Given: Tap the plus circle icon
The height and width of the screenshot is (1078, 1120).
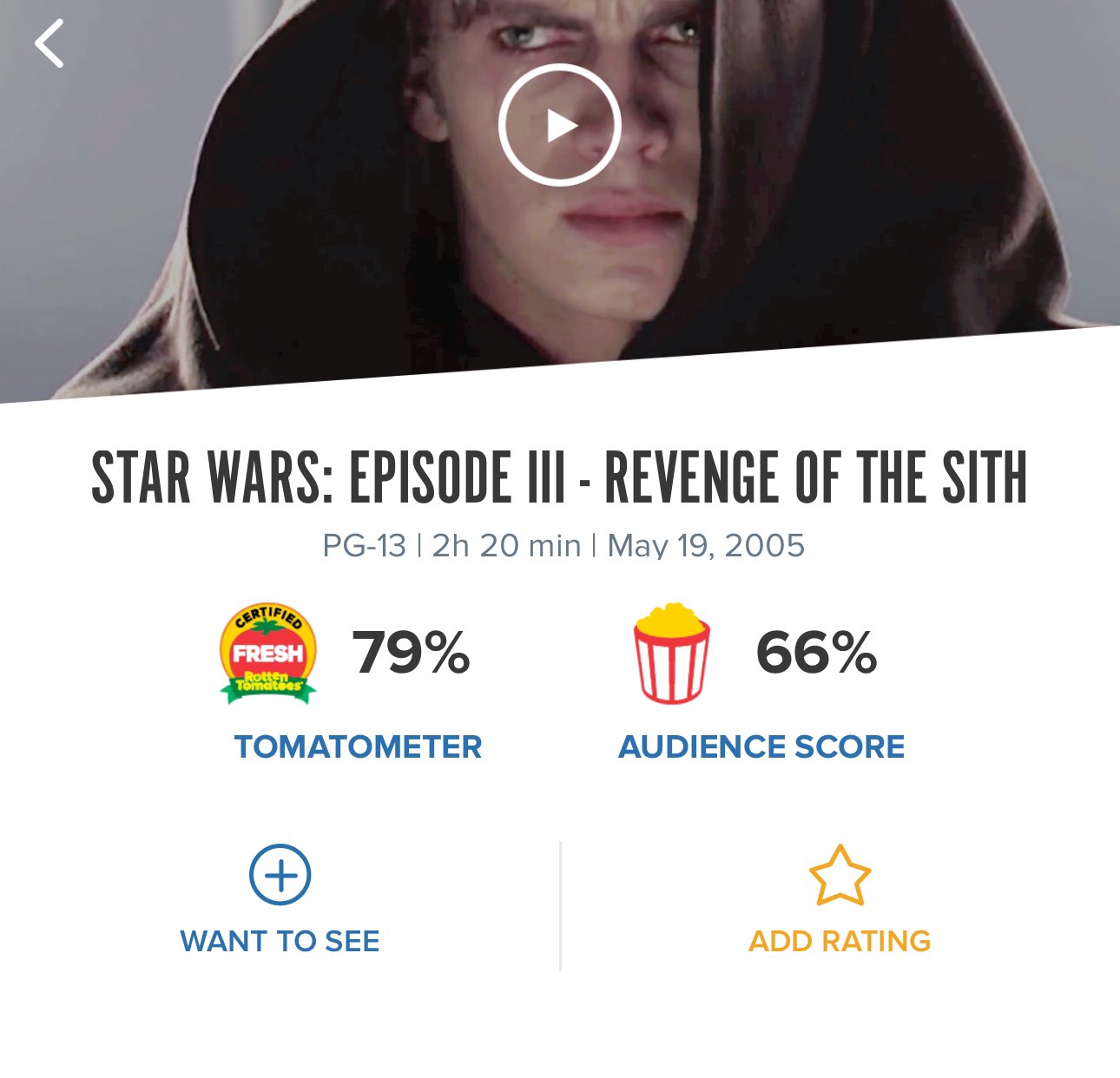Looking at the screenshot, I should pos(280,875).
